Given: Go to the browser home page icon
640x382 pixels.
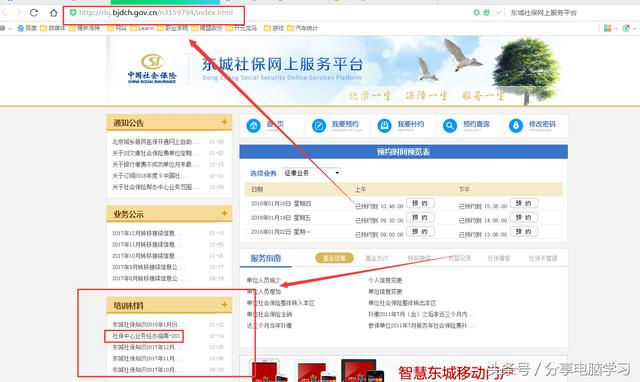Looking at the screenshot, I should tap(53, 13).
